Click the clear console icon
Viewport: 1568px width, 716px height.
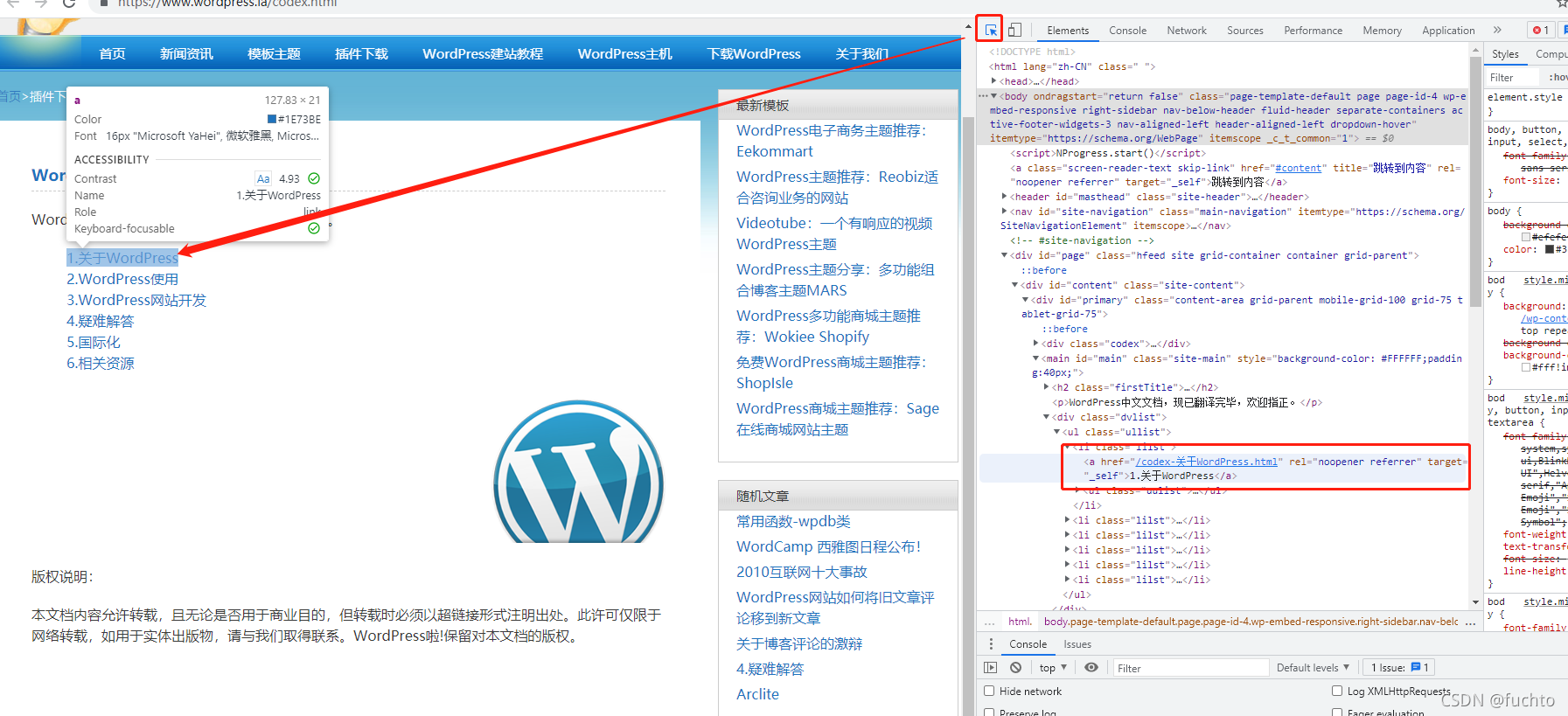pos(1015,668)
